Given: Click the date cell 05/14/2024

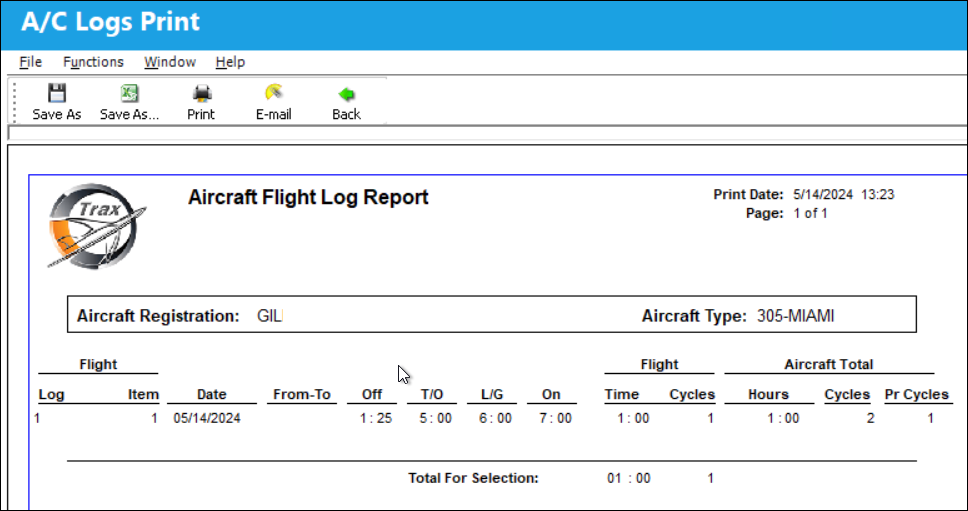Looking at the screenshot, I should [x=207, y=418].
